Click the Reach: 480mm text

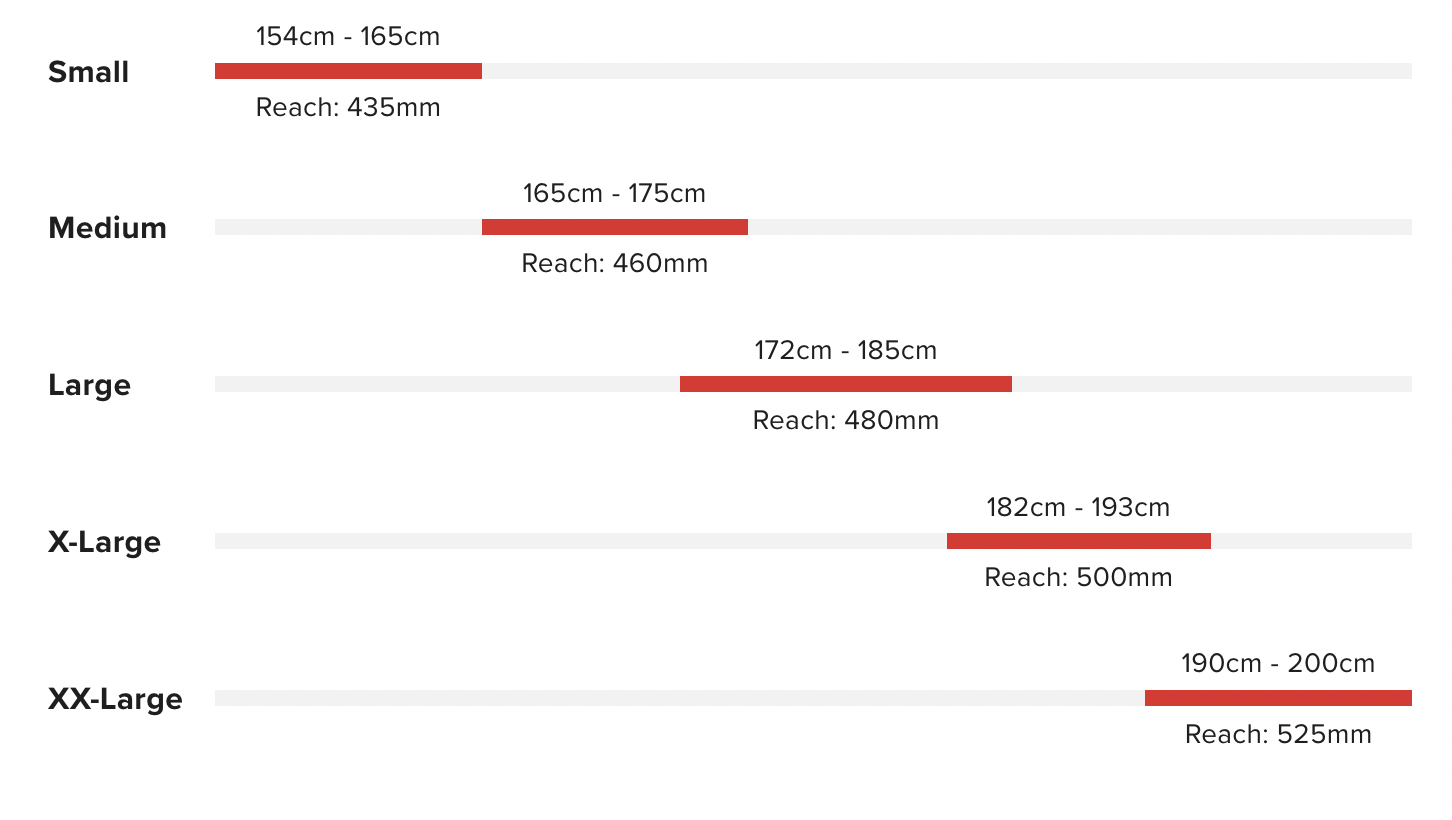point(846,420)
